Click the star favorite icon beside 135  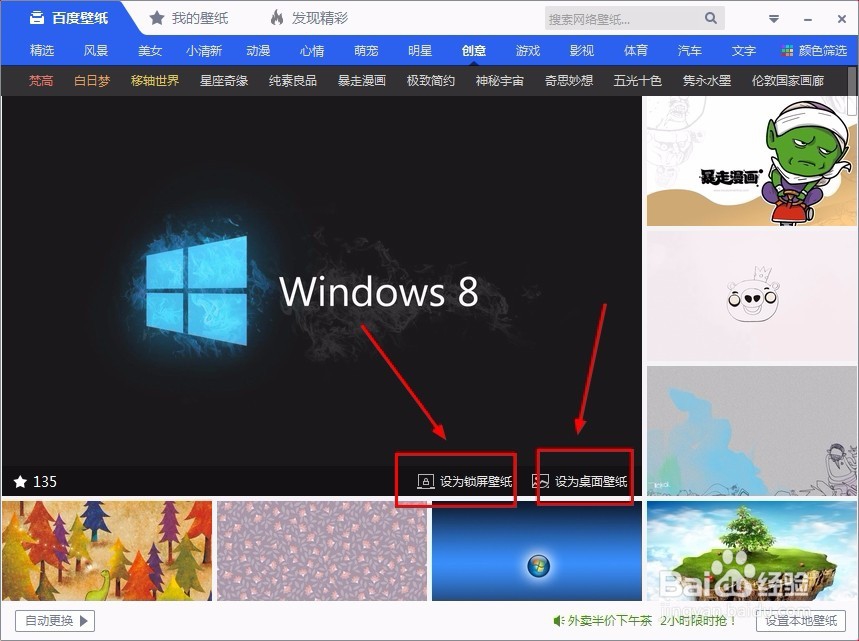[20, 482]
